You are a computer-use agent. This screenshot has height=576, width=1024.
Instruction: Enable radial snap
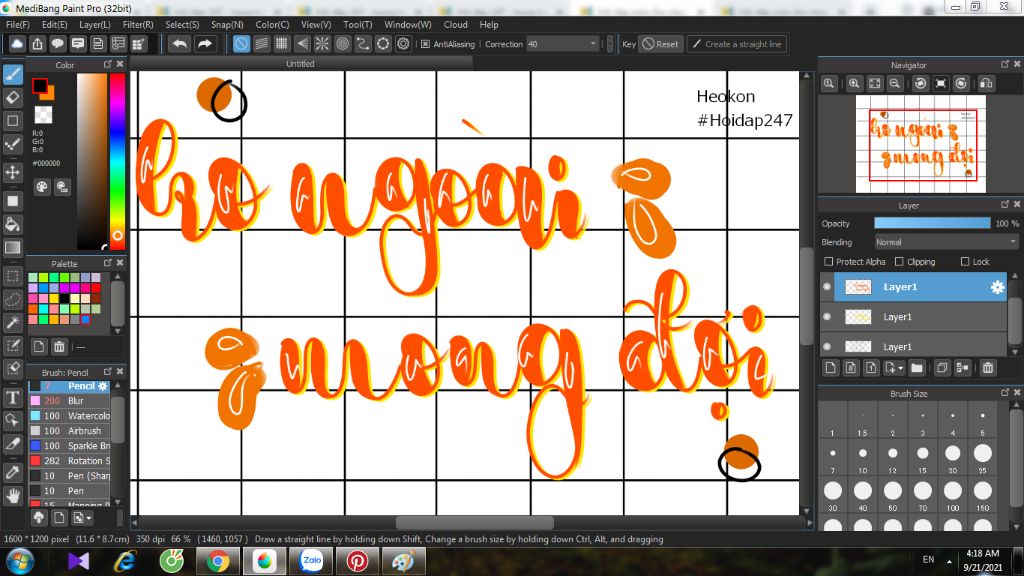click(322, 44)
